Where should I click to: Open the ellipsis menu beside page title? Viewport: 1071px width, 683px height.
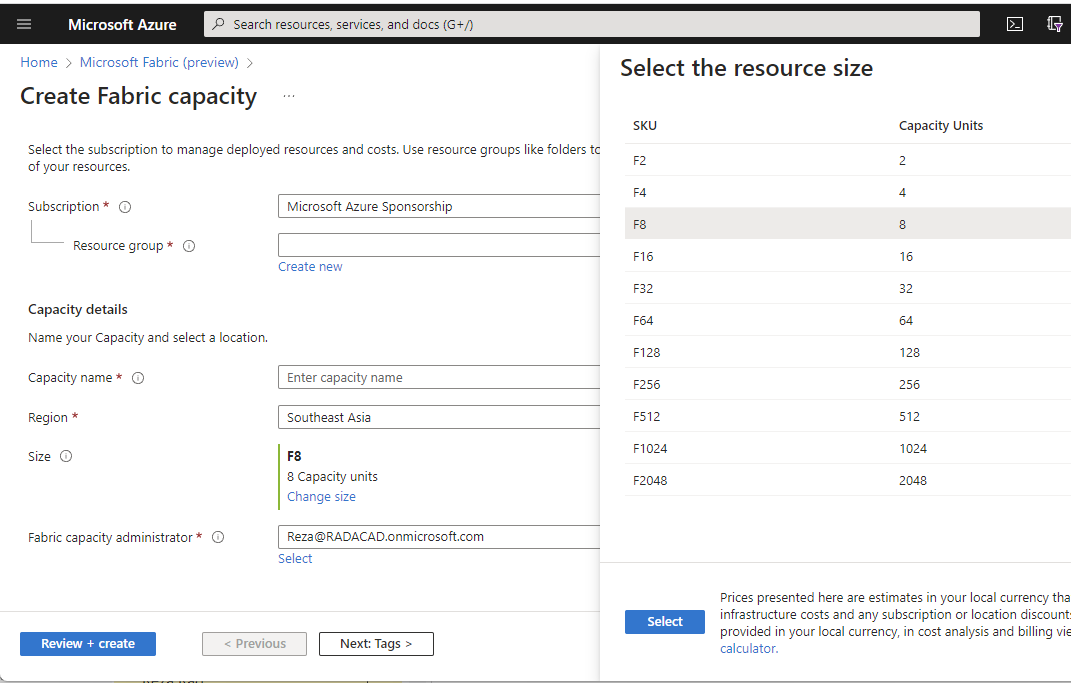coord(289,97)
